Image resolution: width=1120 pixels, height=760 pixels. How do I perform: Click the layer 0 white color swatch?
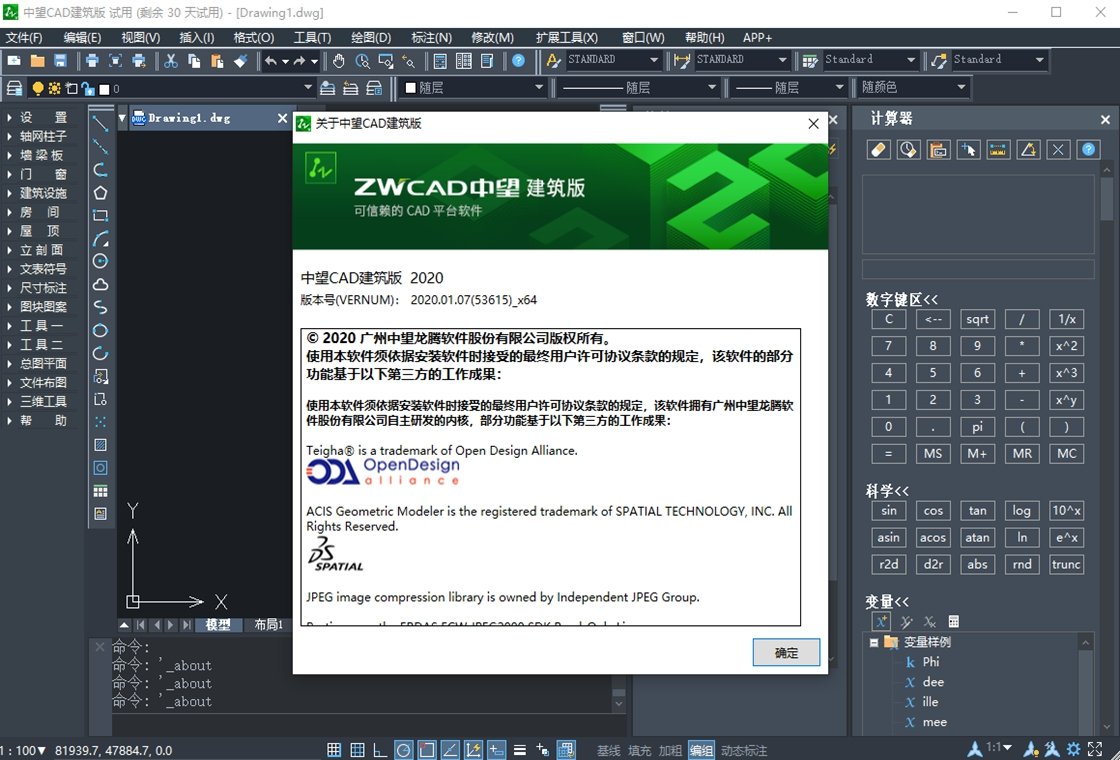(x=104, y=89)
